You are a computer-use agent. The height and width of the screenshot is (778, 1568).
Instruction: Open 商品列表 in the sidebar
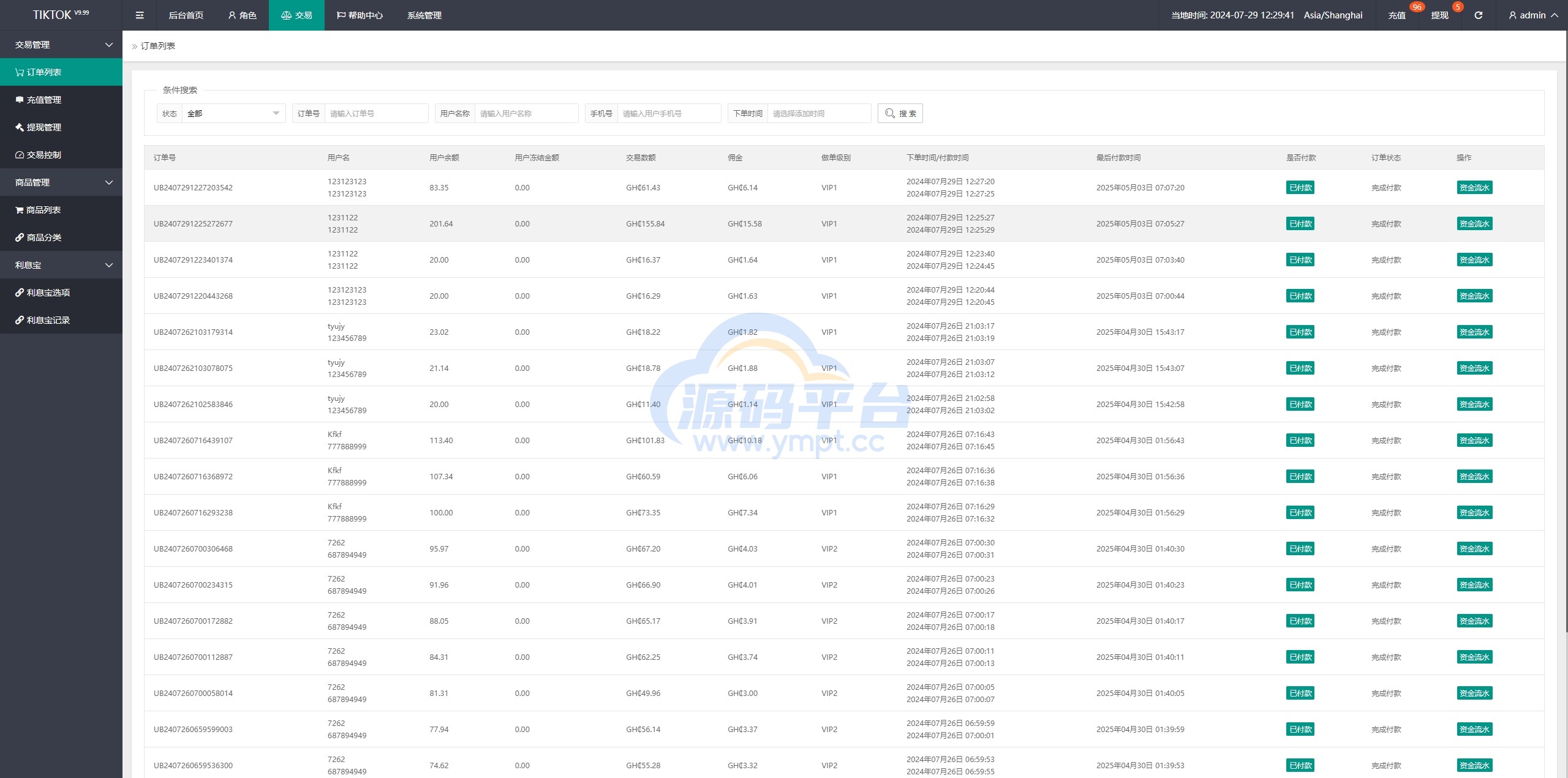pyautogui.click(x=61, y=210)
